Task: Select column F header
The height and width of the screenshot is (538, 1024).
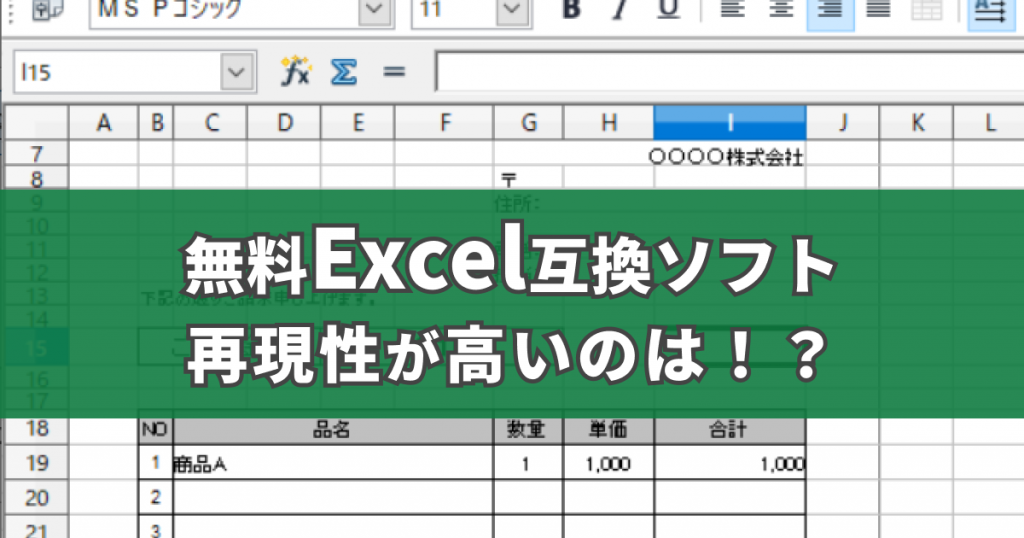Action: [x=444, y=123]
